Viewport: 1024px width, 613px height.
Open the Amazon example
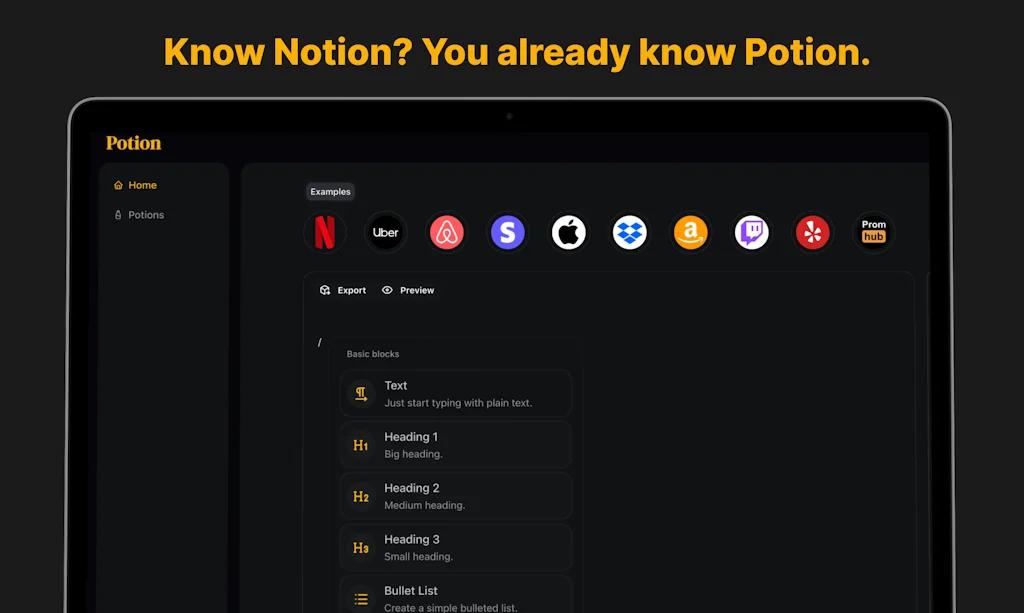click(x=690, y=232)
